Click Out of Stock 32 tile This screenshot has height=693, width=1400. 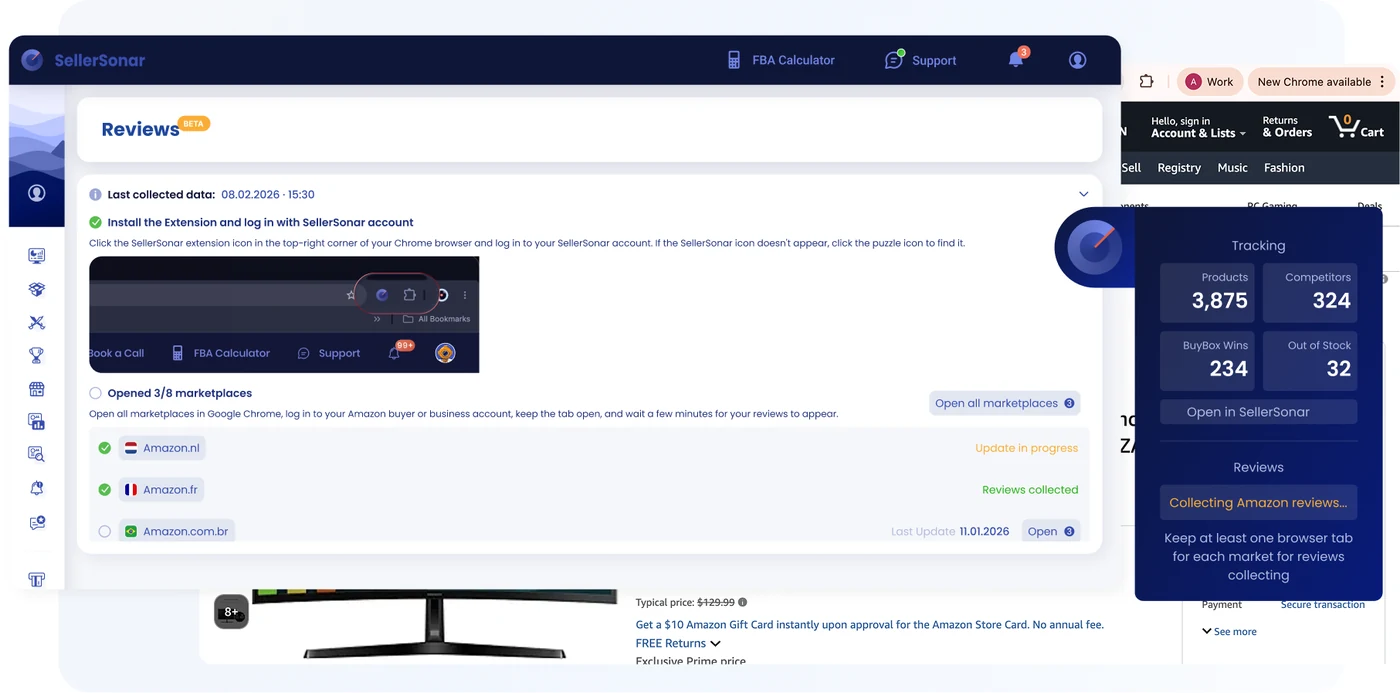[x=1310, y=360]
